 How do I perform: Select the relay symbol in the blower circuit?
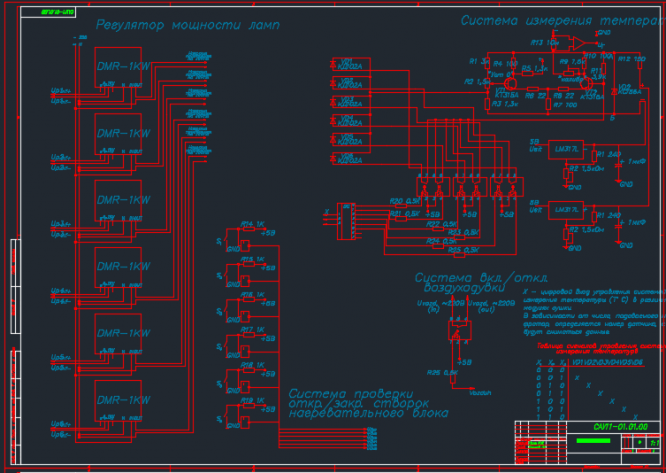460,330
